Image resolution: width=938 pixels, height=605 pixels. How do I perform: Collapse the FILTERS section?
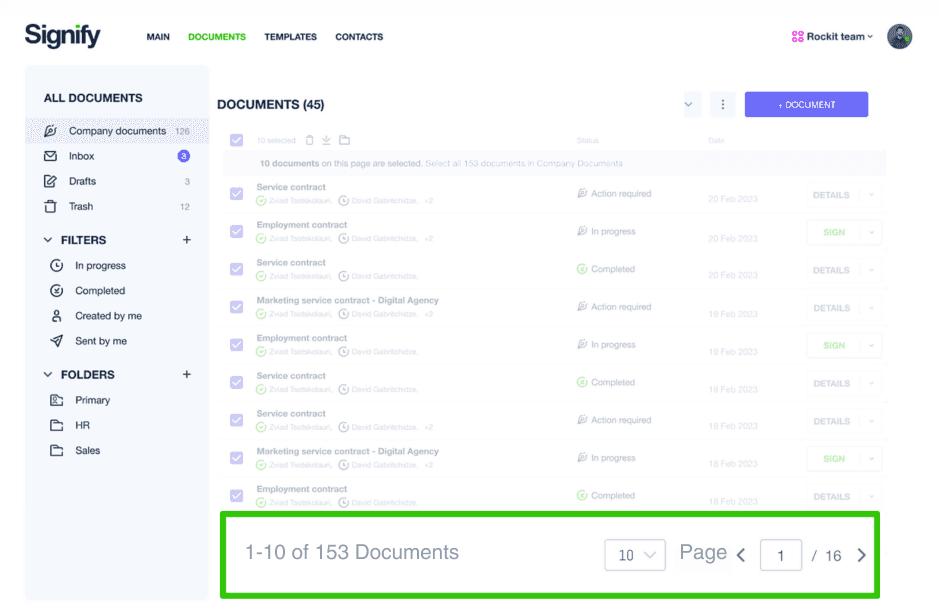click(x=48, y=240)
